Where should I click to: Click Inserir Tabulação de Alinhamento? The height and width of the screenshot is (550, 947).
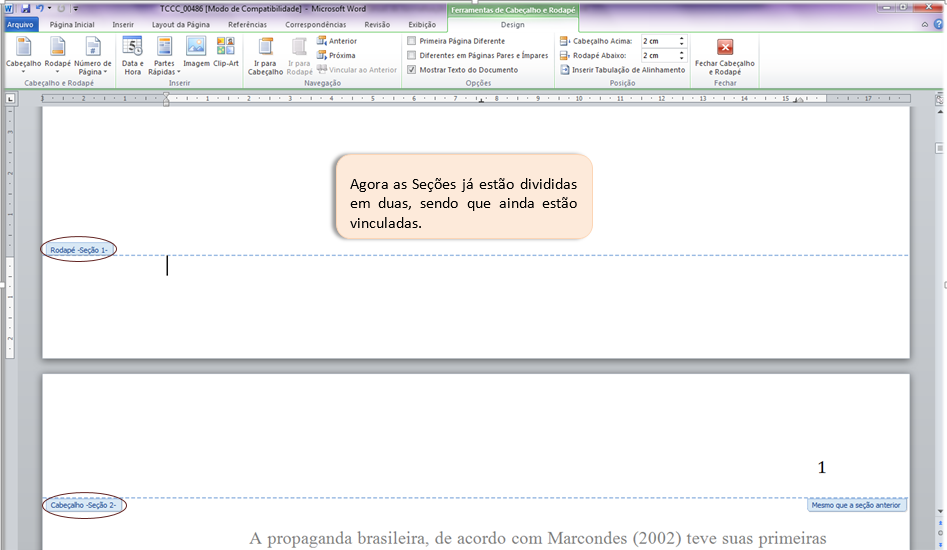coord(622,70)
